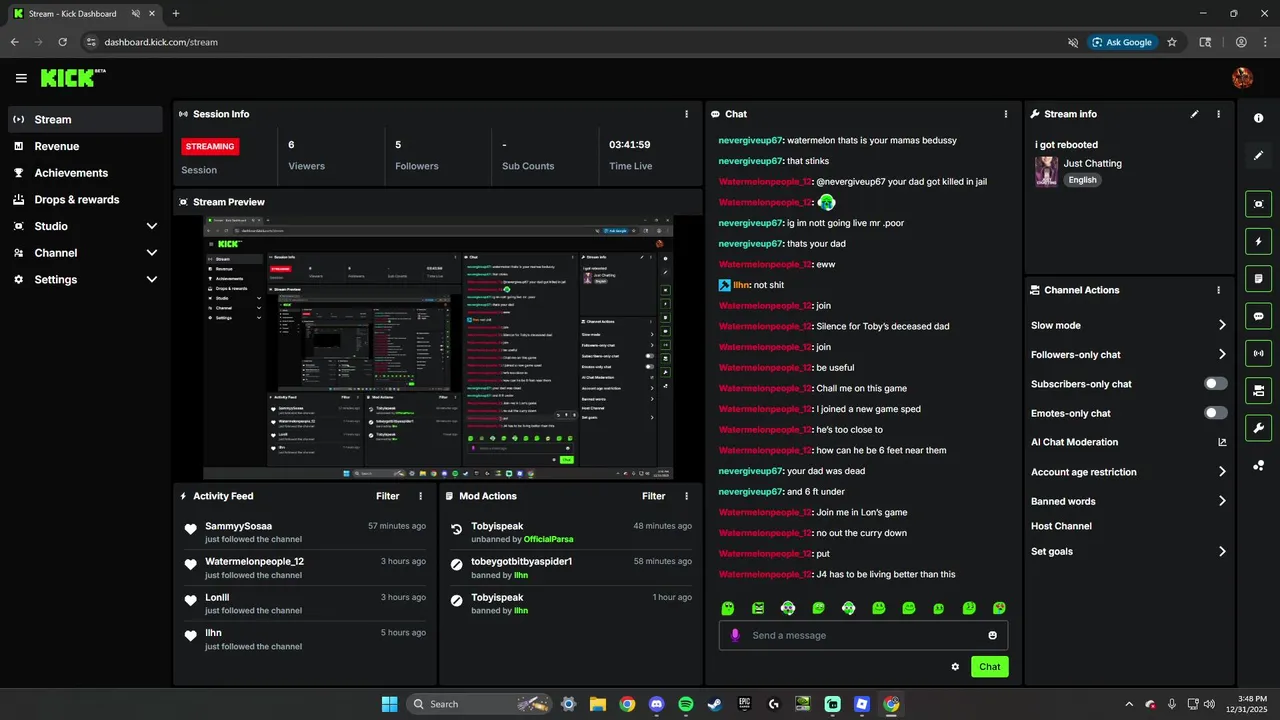1280x720 pixels.
Task: Click the purple microphone icon in chat input
Action: [735, 635]
